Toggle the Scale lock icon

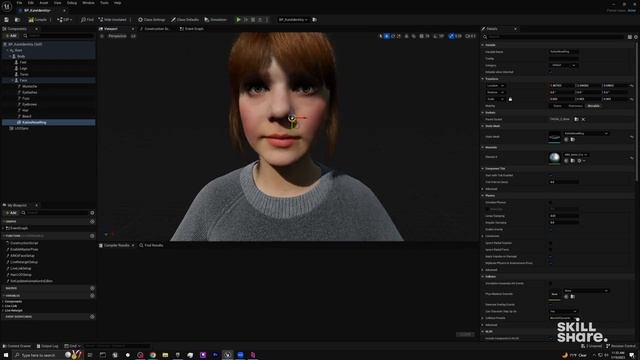pos(510,99)
